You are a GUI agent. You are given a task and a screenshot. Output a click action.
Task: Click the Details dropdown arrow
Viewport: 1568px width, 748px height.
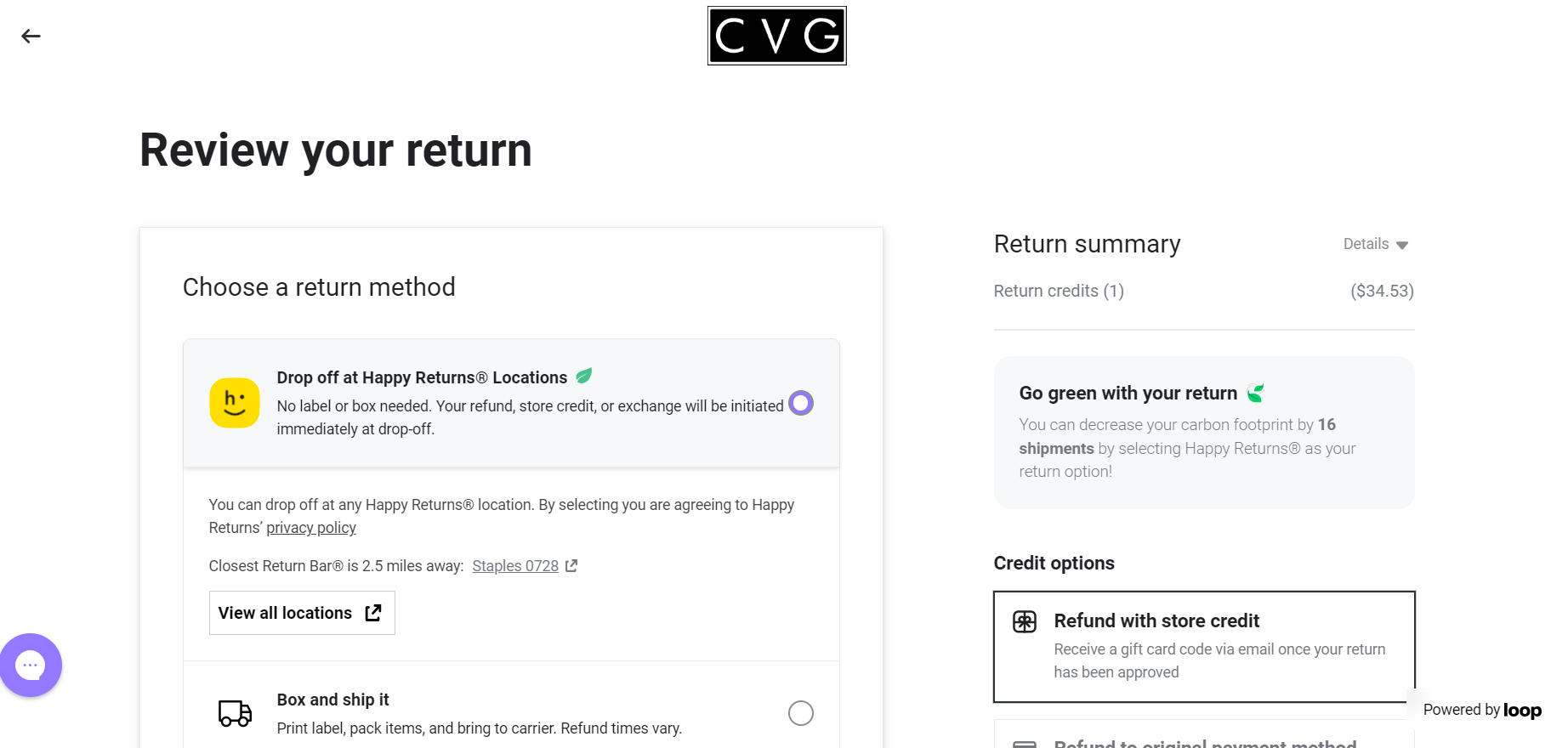click(1402, 245)
